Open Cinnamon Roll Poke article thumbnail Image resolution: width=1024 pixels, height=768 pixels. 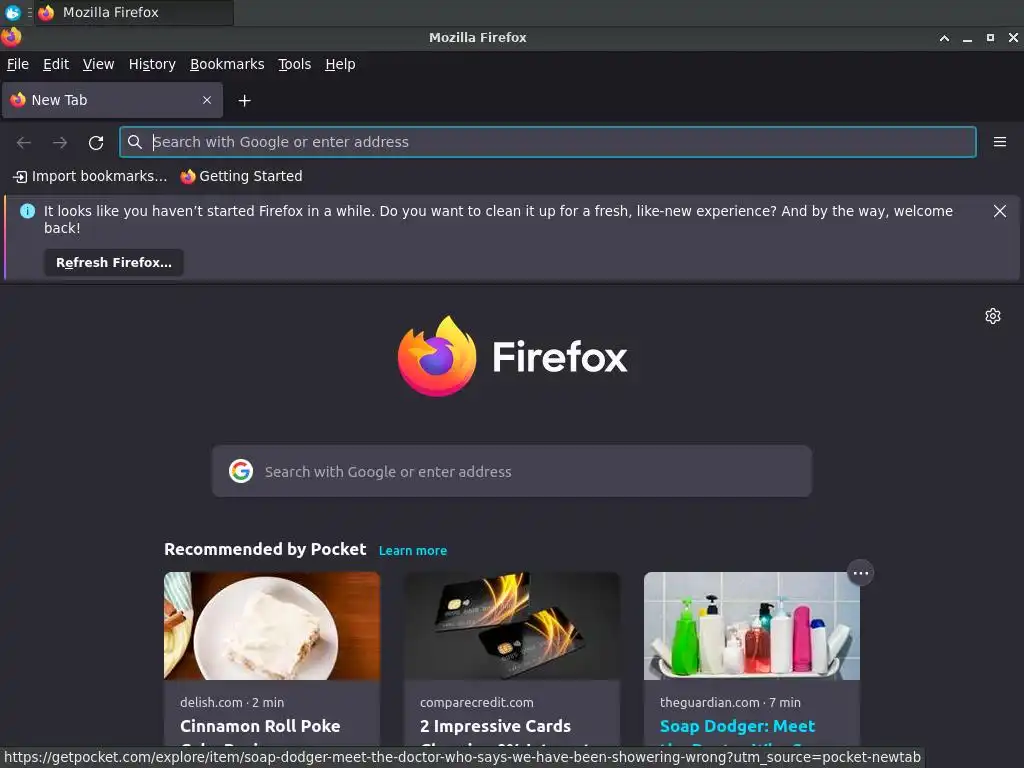tap(272, 626)
